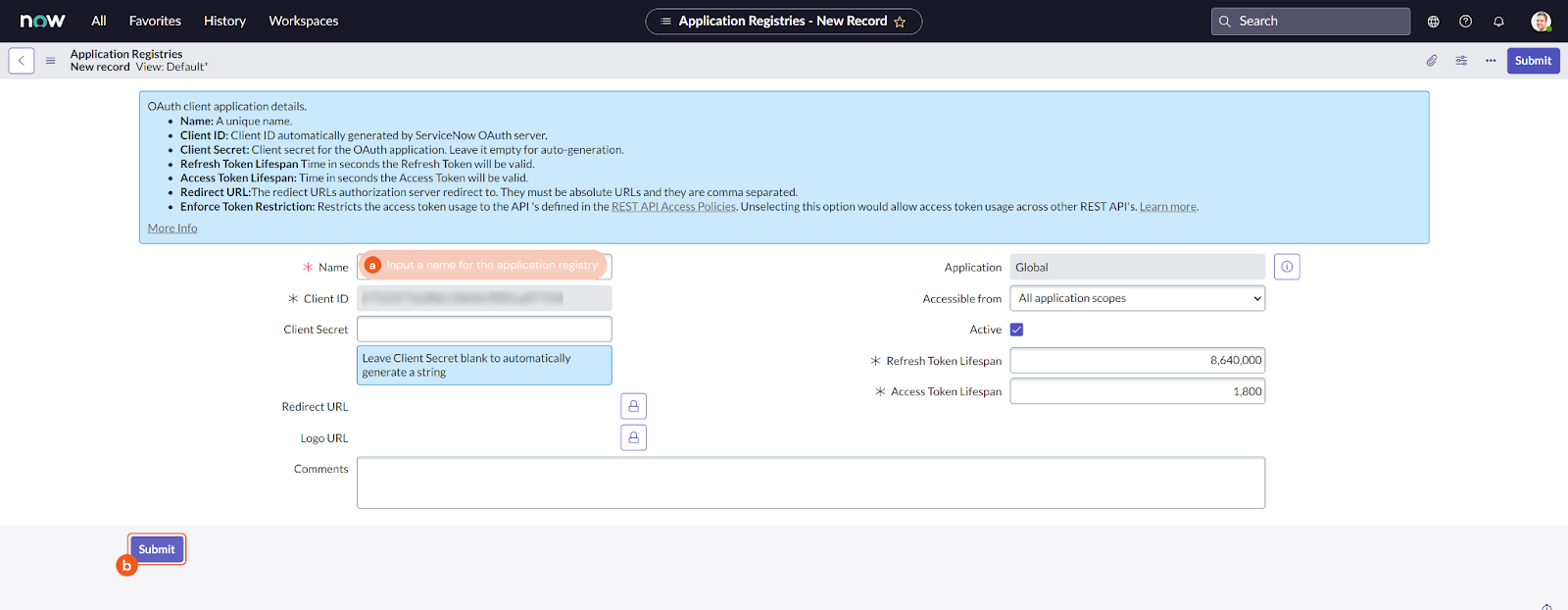Click the attachment paperclip icon

[x=1432, y=61]
